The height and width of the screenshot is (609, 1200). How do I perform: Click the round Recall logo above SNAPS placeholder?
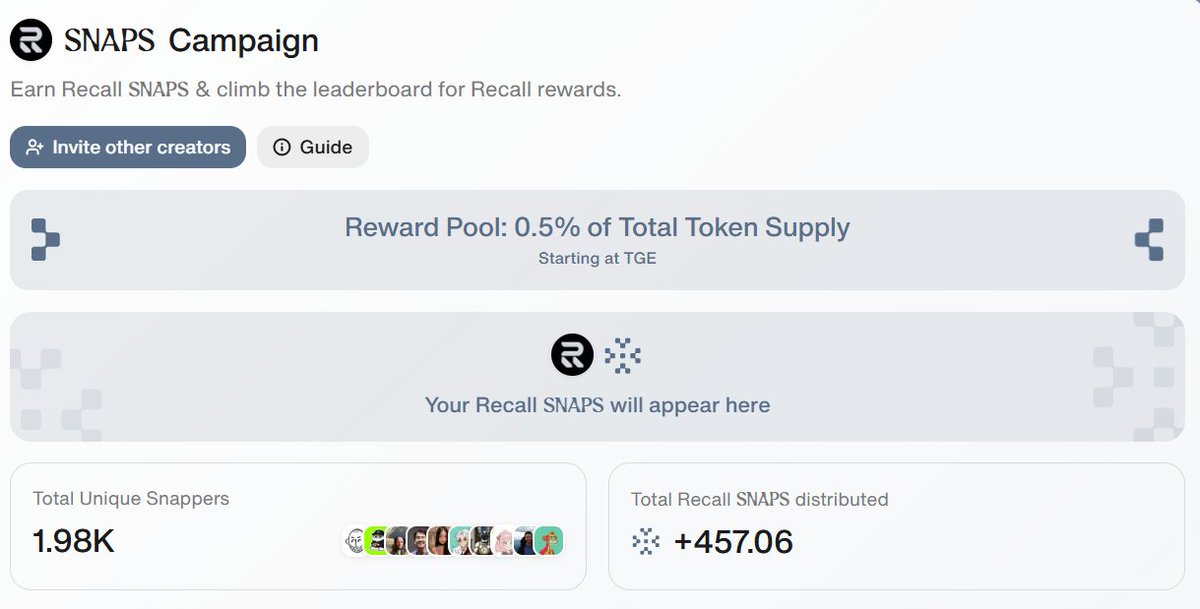(572, 355)
